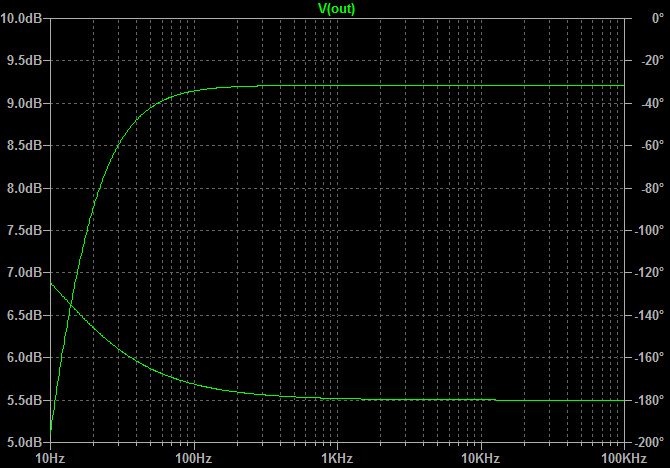Image resolution: width=670 pixels, height=468 pixels.
Task: Click the -20° phase axis label
Action: click(x=653, y=61)
